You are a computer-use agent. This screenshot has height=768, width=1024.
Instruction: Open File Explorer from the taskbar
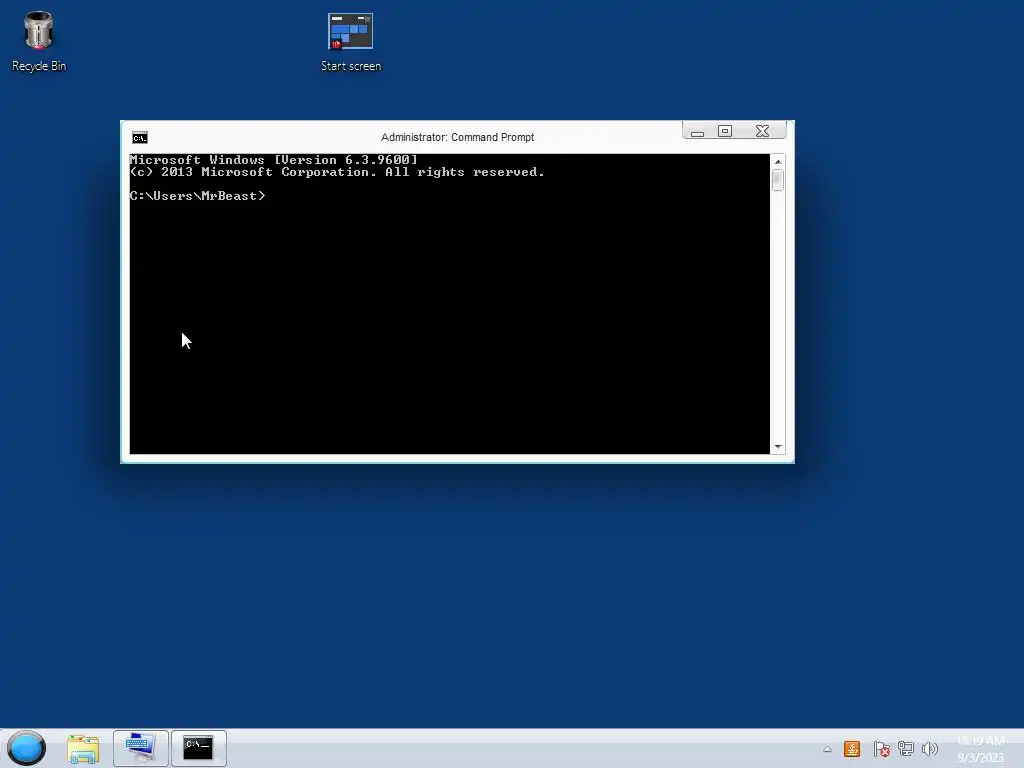pos(83,748)
